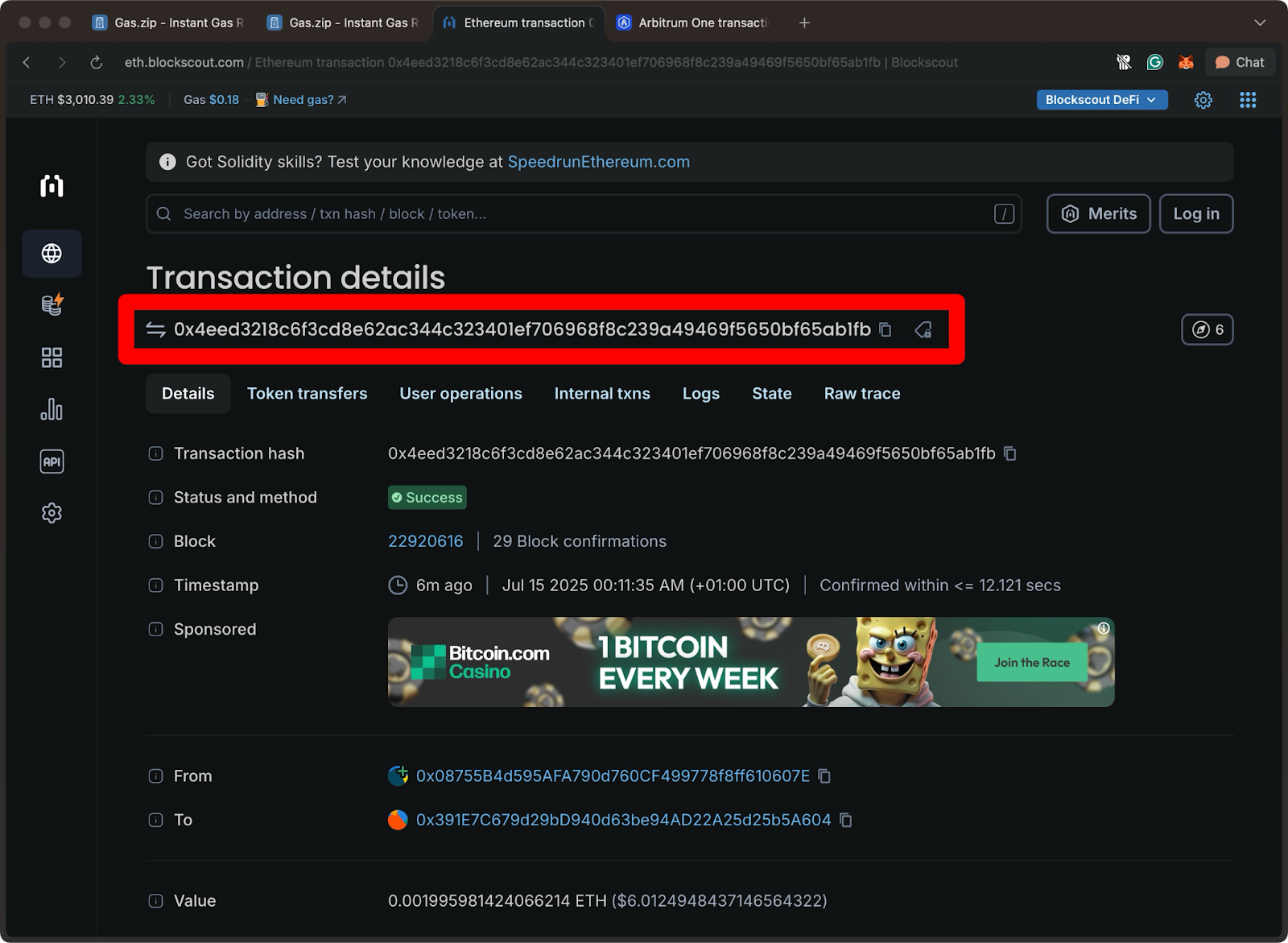Open the purple network apps grid icon

point(1248,100)
